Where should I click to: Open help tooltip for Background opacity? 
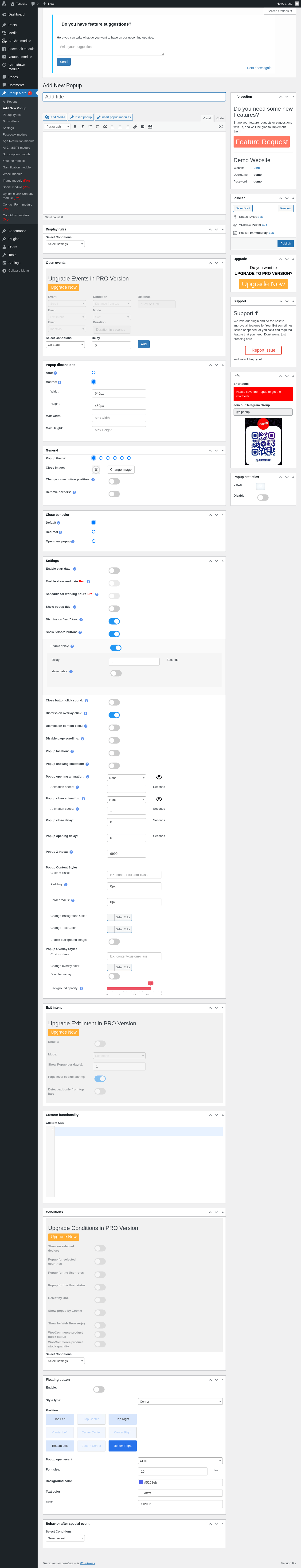(x=81, y=988)
